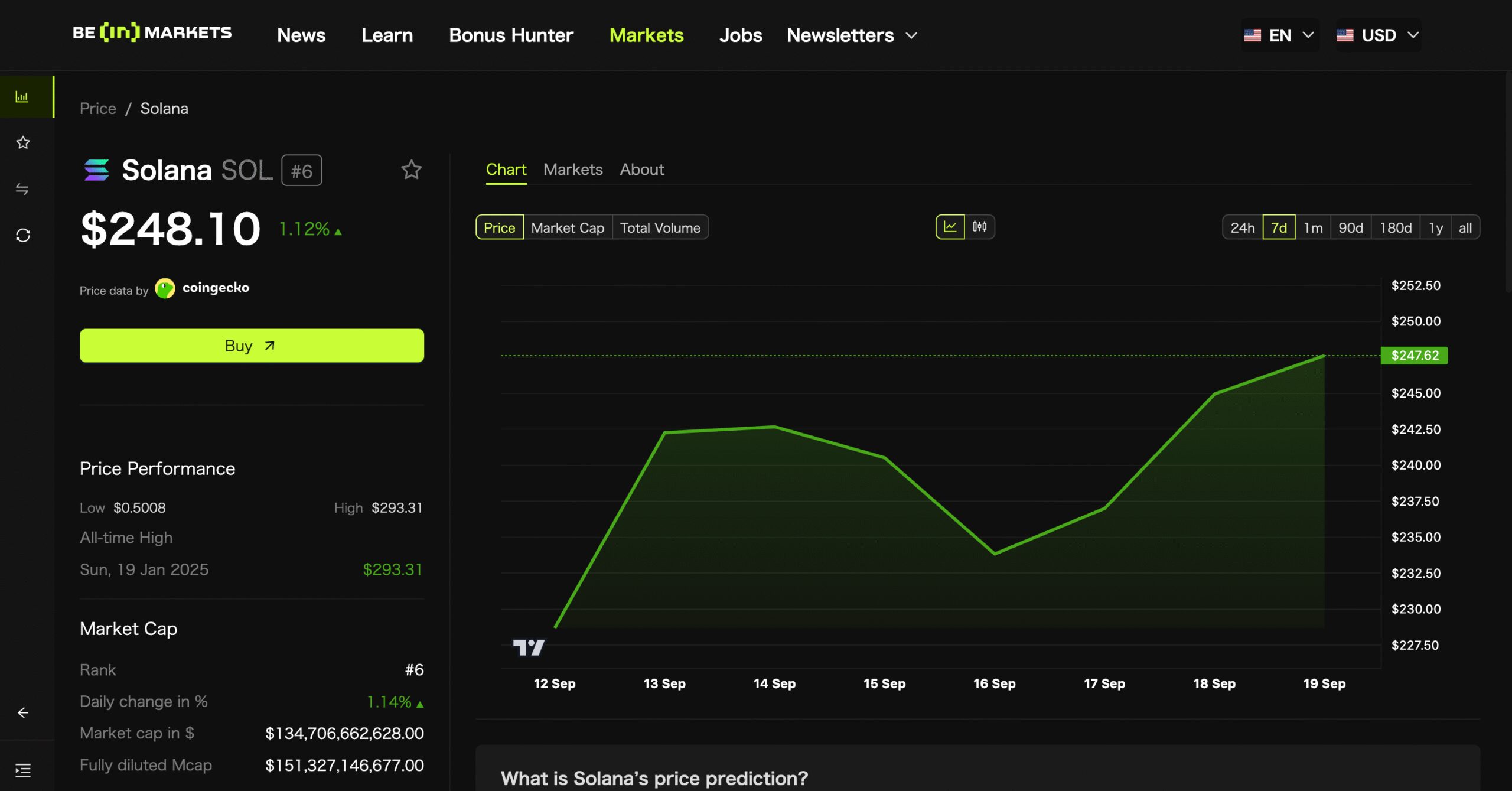Switch to the Markets tab beside Chart
The image size is (1512, 791).
(572, 170)
